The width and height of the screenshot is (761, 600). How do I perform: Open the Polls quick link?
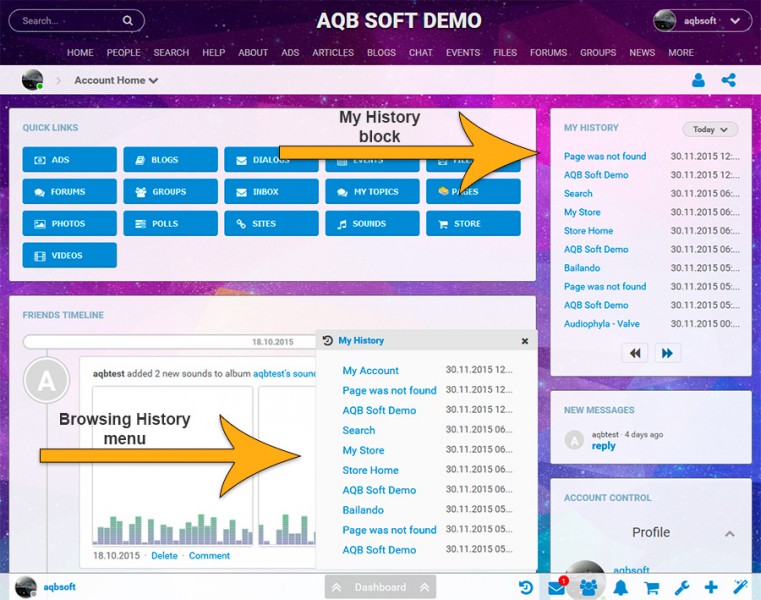pyautogui.click(x=170, y=224)
